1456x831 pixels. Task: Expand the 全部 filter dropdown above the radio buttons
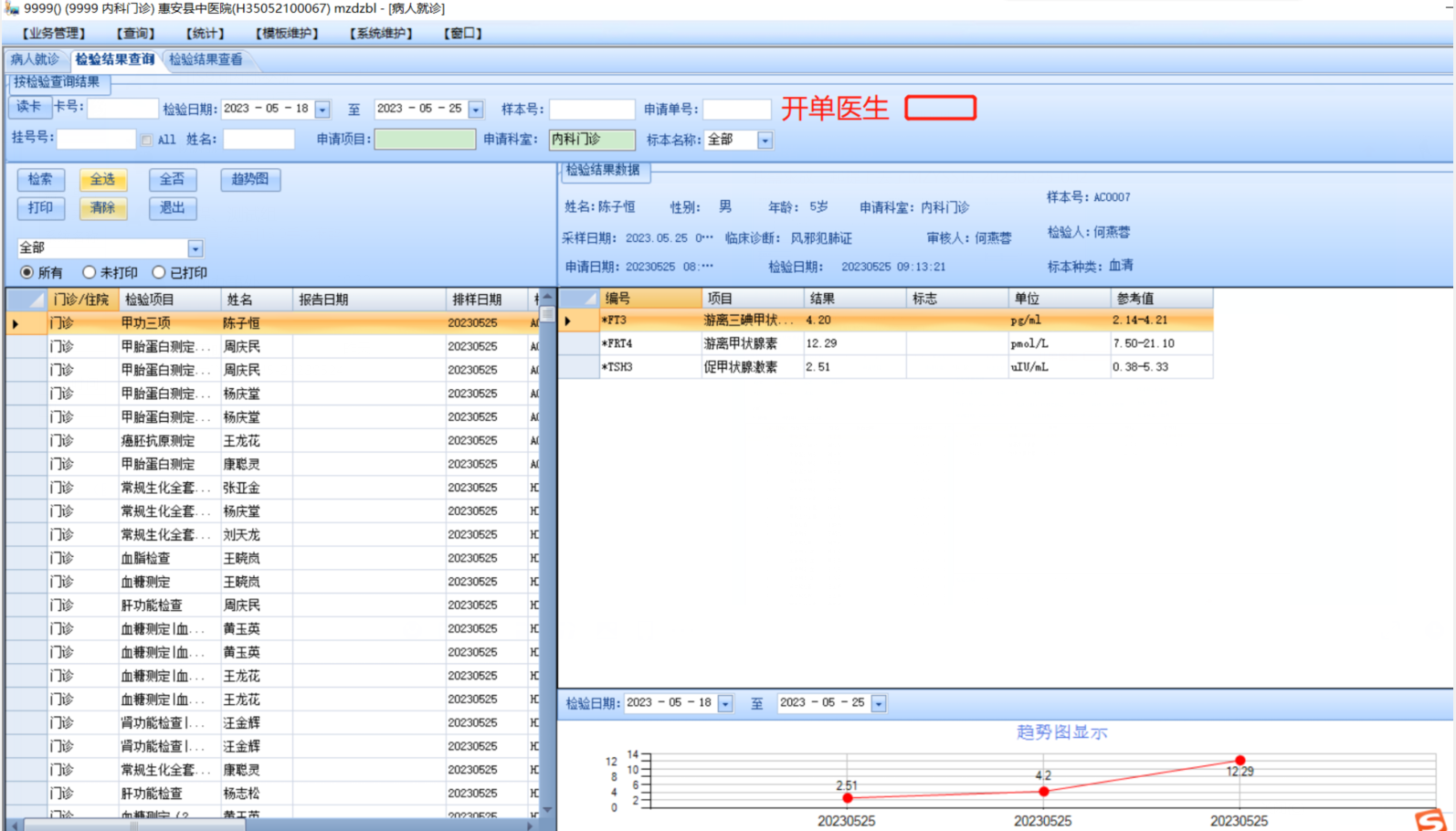click(x=195, y=248)
